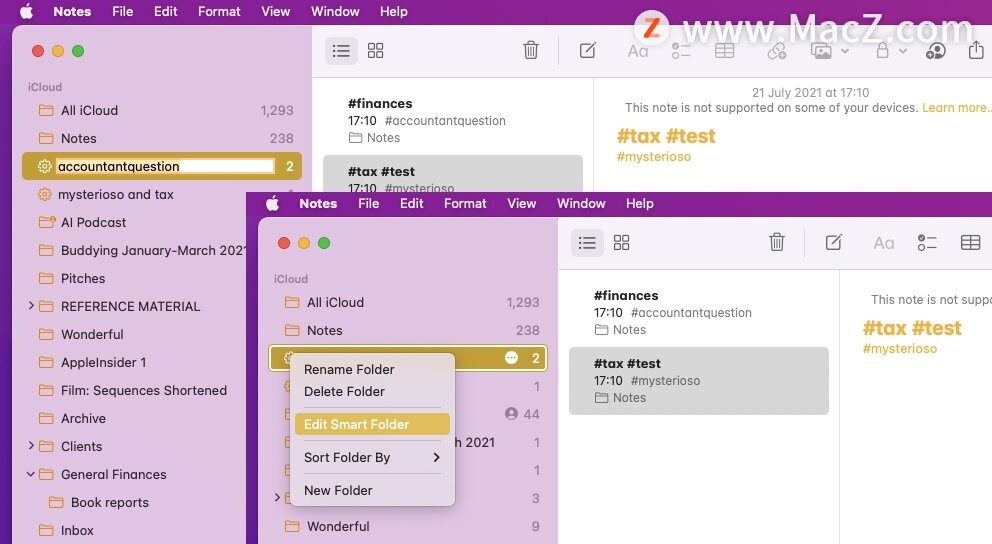
Task: Open Aa text format in back window
Action: coord(638,51)
